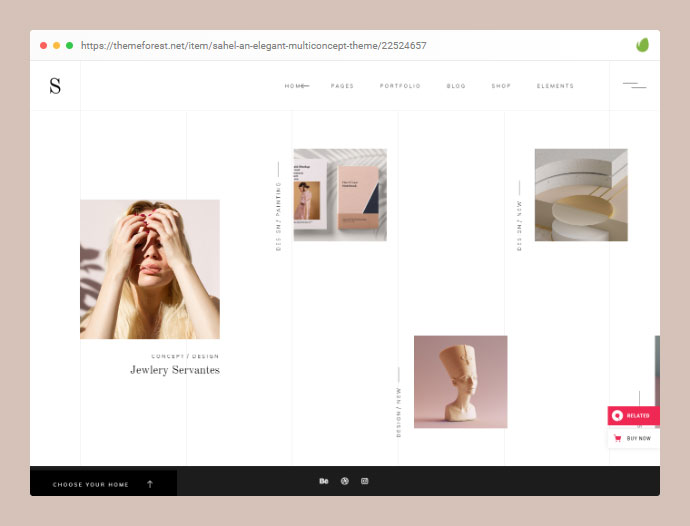Screen dimensions: 690x526
Task: Click the red close window dot
Action: (43, 45)
